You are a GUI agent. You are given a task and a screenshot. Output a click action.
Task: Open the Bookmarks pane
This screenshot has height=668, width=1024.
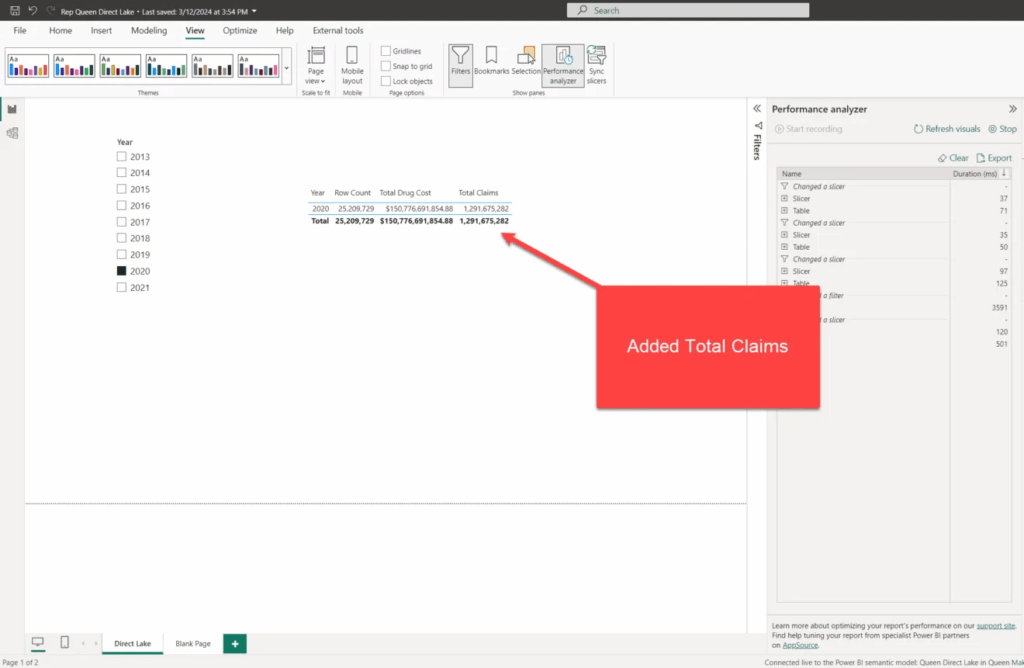tap(491, 63)
